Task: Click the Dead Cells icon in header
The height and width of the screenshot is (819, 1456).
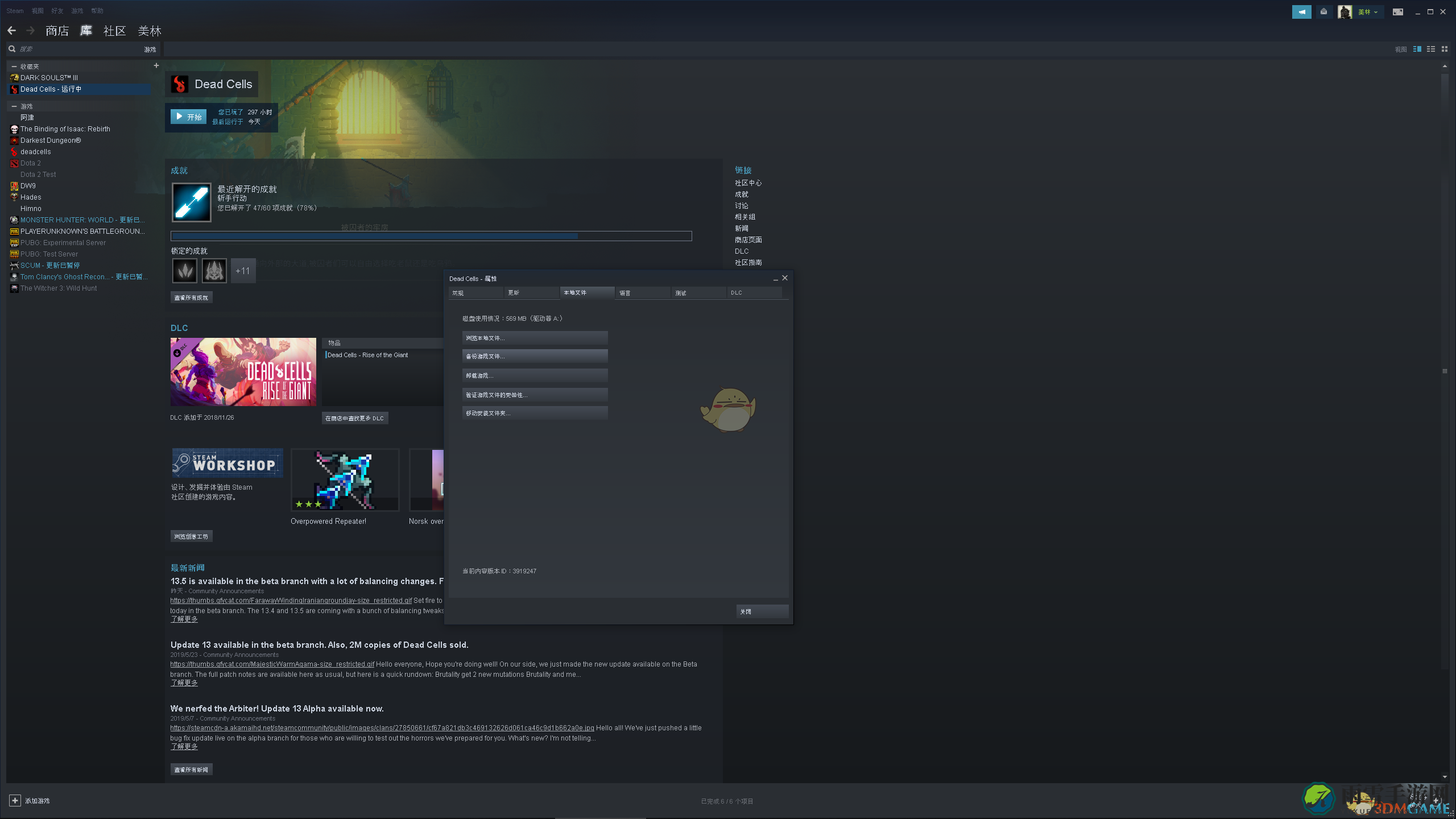Action: (180, 84)
